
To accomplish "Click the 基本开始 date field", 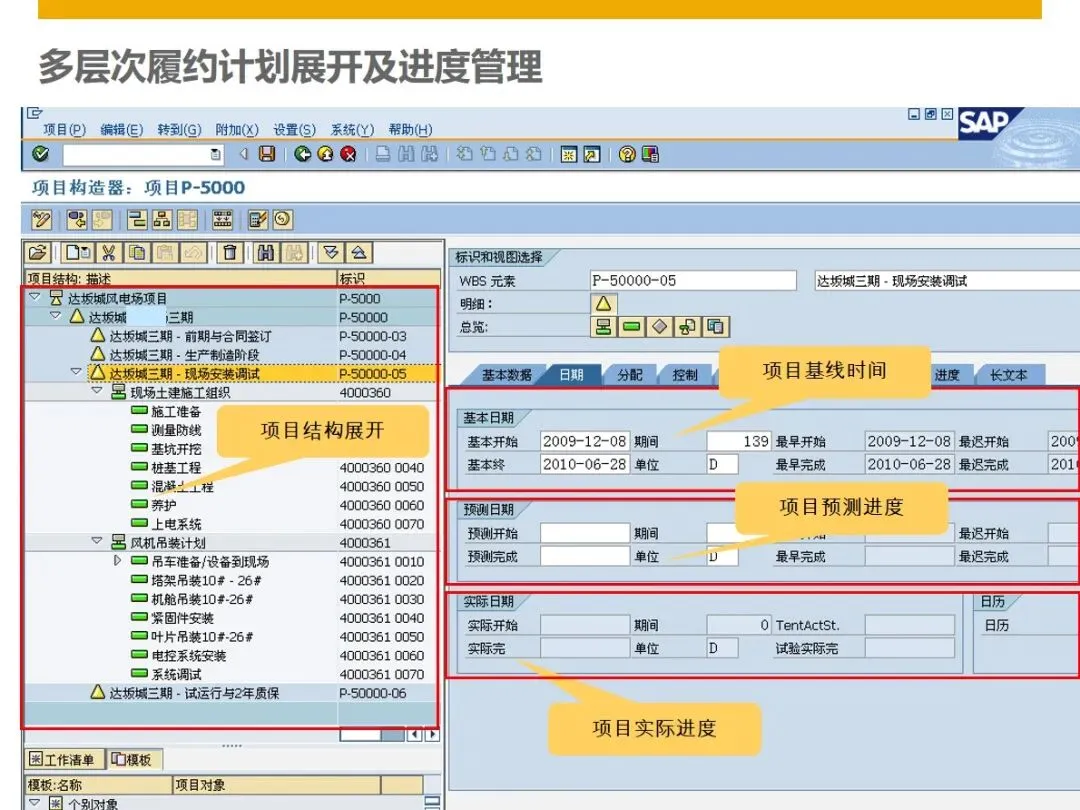I will [585, 441].
